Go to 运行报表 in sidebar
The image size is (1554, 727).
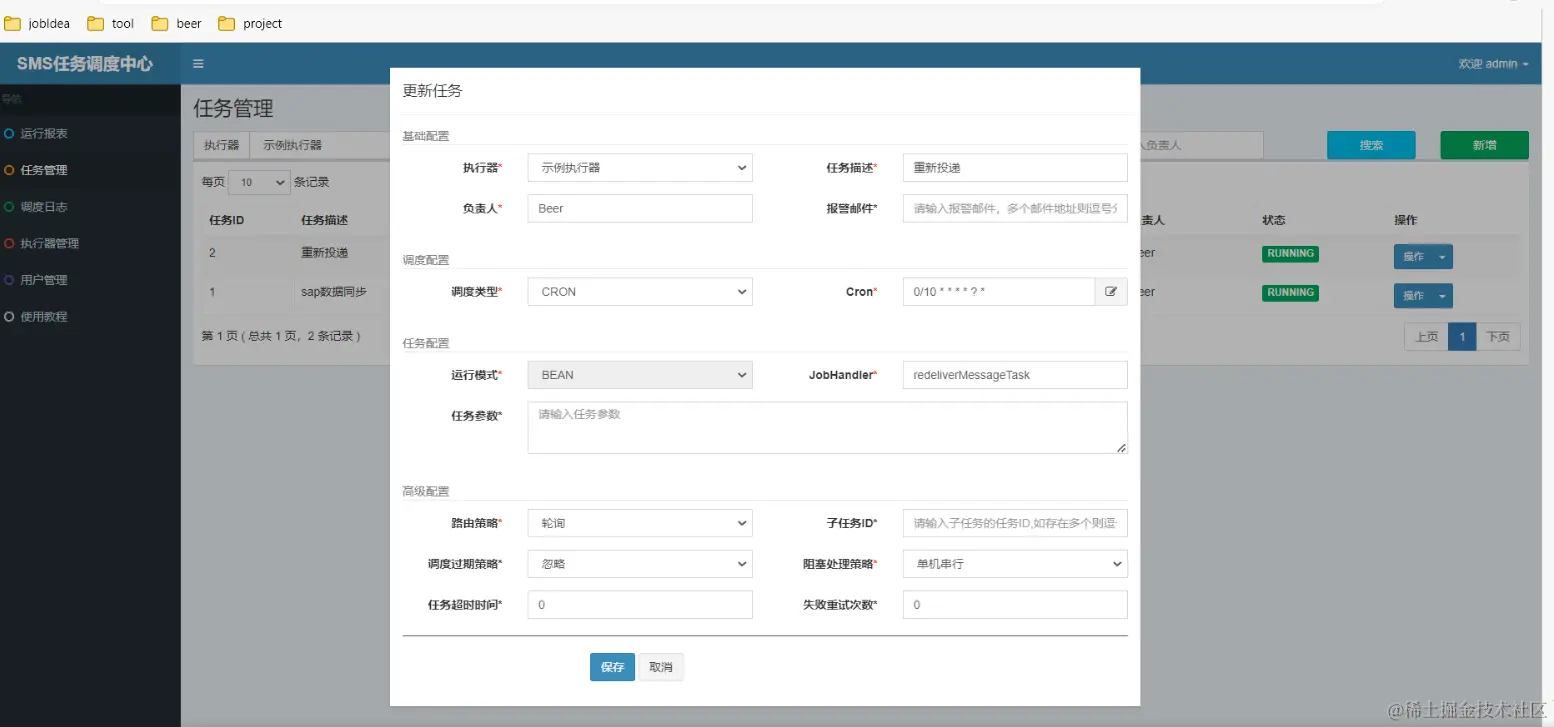(x=44, y=133)
